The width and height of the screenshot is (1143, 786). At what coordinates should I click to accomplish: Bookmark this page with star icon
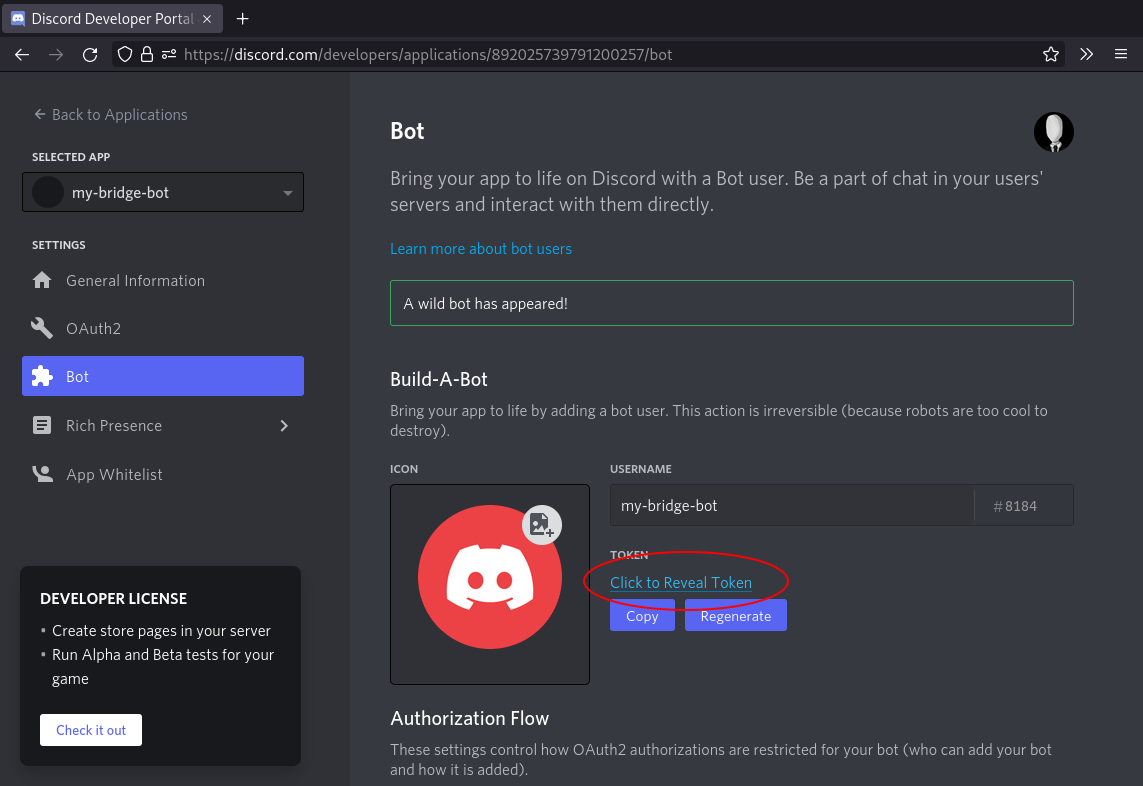(x=1050, y=55)
